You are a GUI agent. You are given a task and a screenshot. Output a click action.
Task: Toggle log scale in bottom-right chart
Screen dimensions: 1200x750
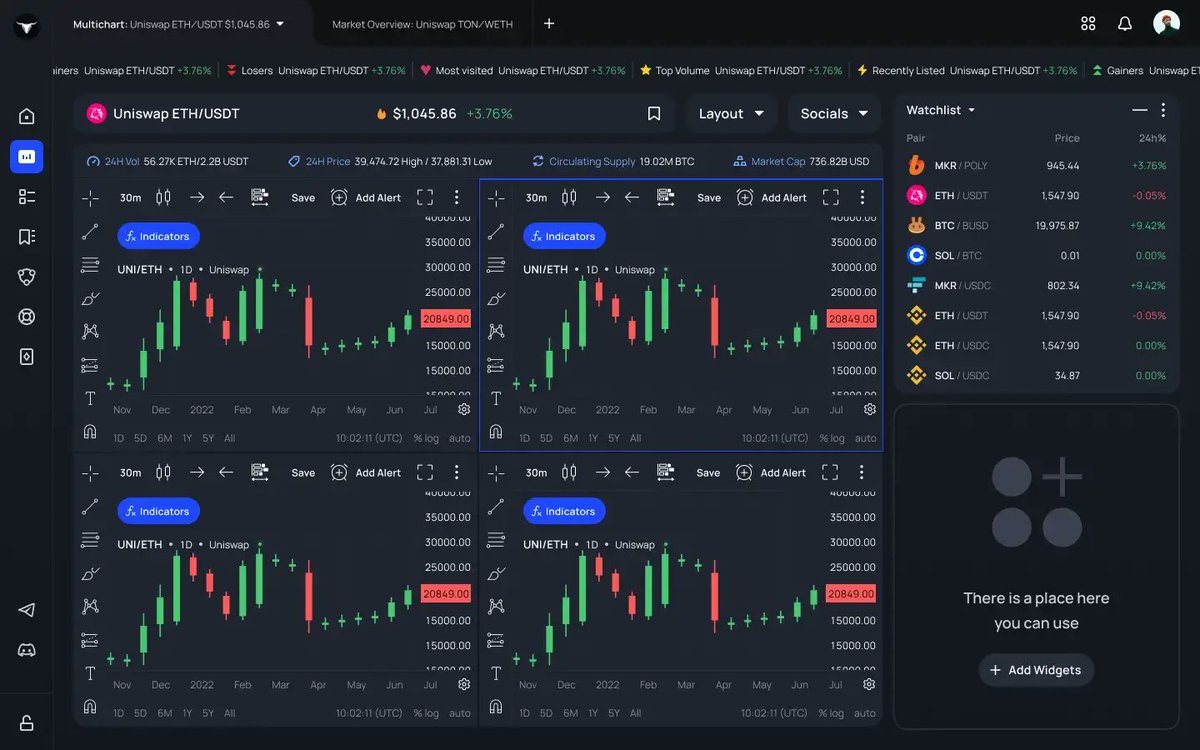pyautogui.click(x=838, y=713)
